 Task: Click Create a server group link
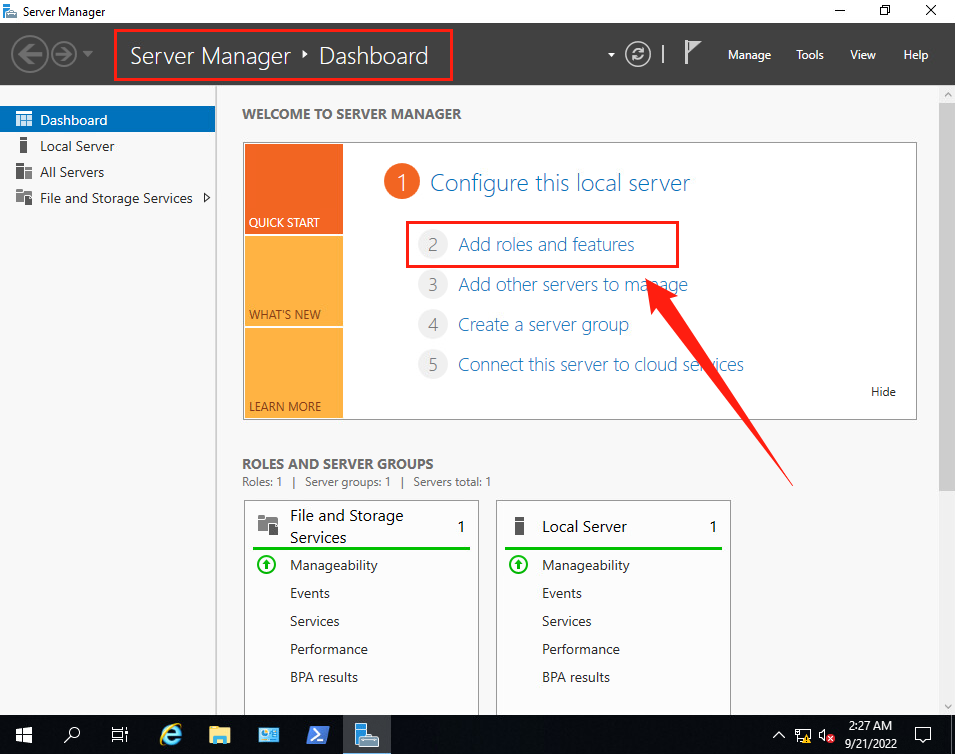[543, 324]
